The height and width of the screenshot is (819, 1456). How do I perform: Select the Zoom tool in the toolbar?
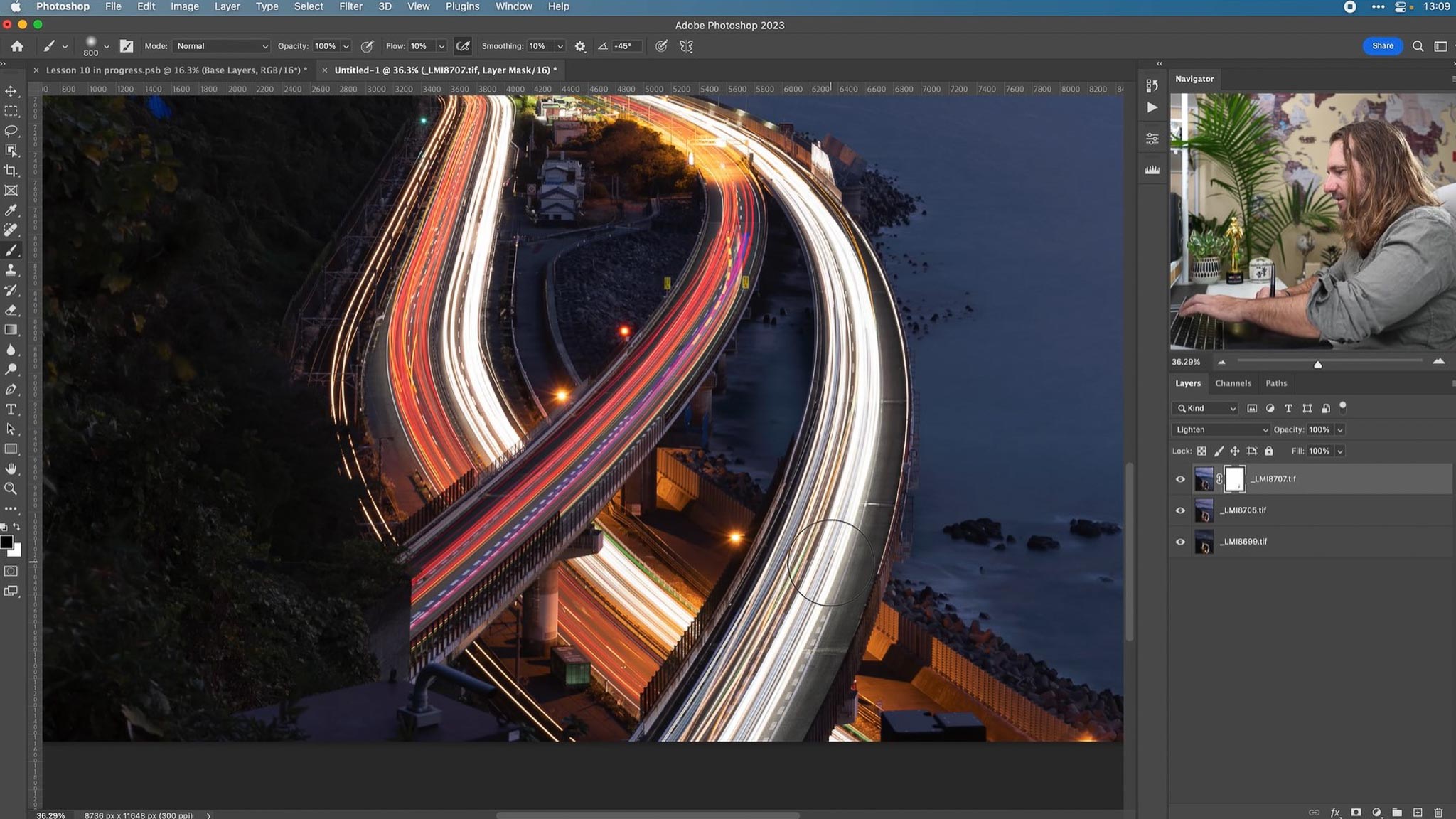click(x=11, y=488)
